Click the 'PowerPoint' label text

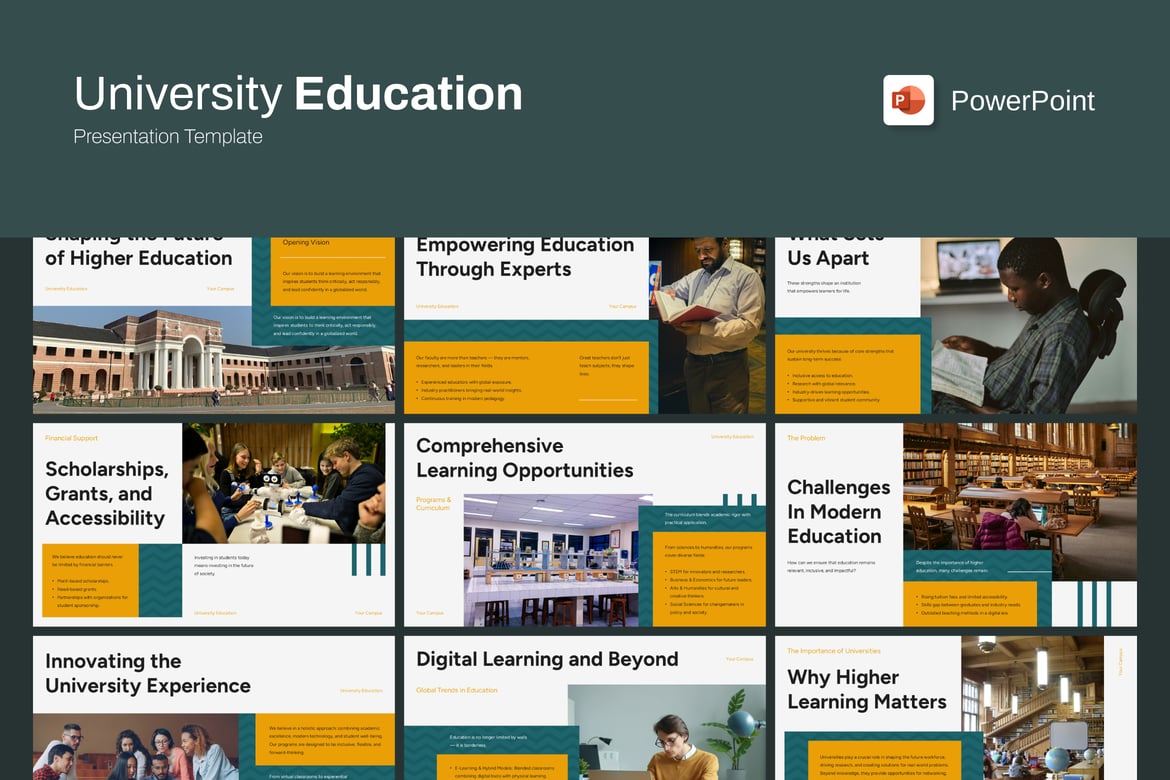tap(1022, 101)
